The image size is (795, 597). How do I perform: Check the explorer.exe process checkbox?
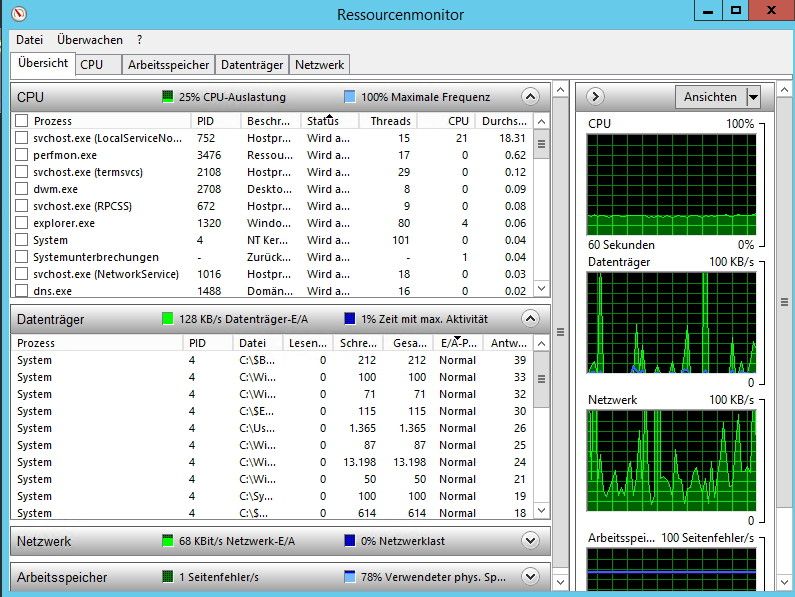click(21, 223)
